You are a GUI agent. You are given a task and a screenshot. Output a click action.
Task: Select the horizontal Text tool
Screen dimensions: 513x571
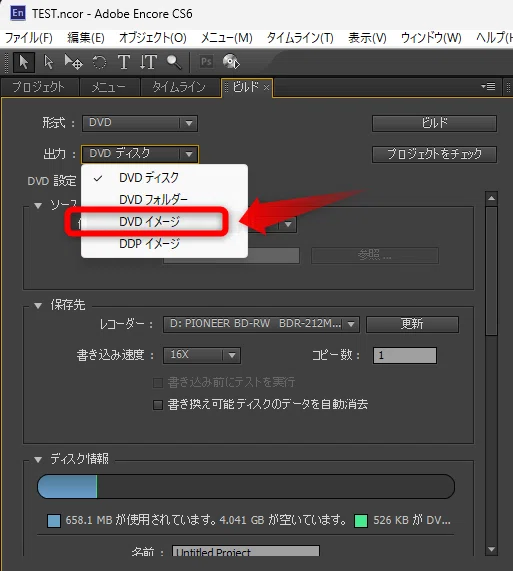[x=124, y=62]
